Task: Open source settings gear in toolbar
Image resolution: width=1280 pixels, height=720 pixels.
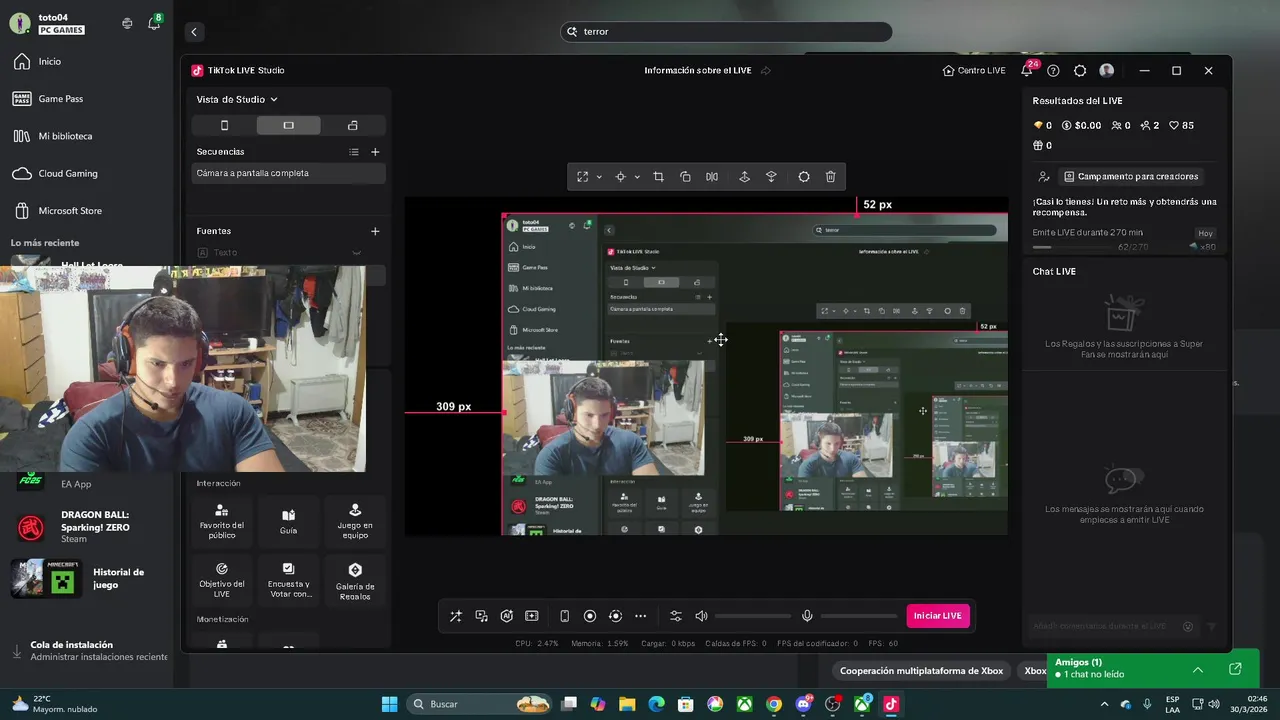Action: pos(804,177)
